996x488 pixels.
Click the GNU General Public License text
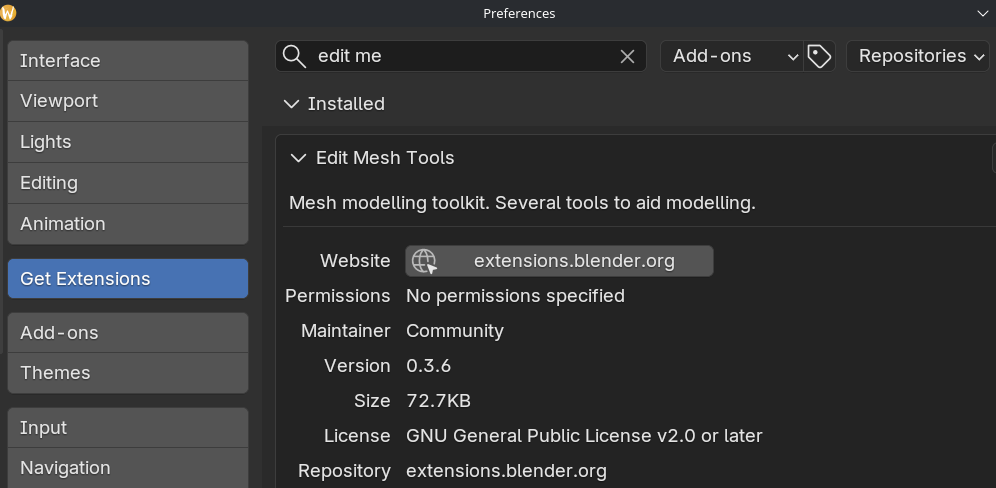pyautogui.click(x=584, y=436)
